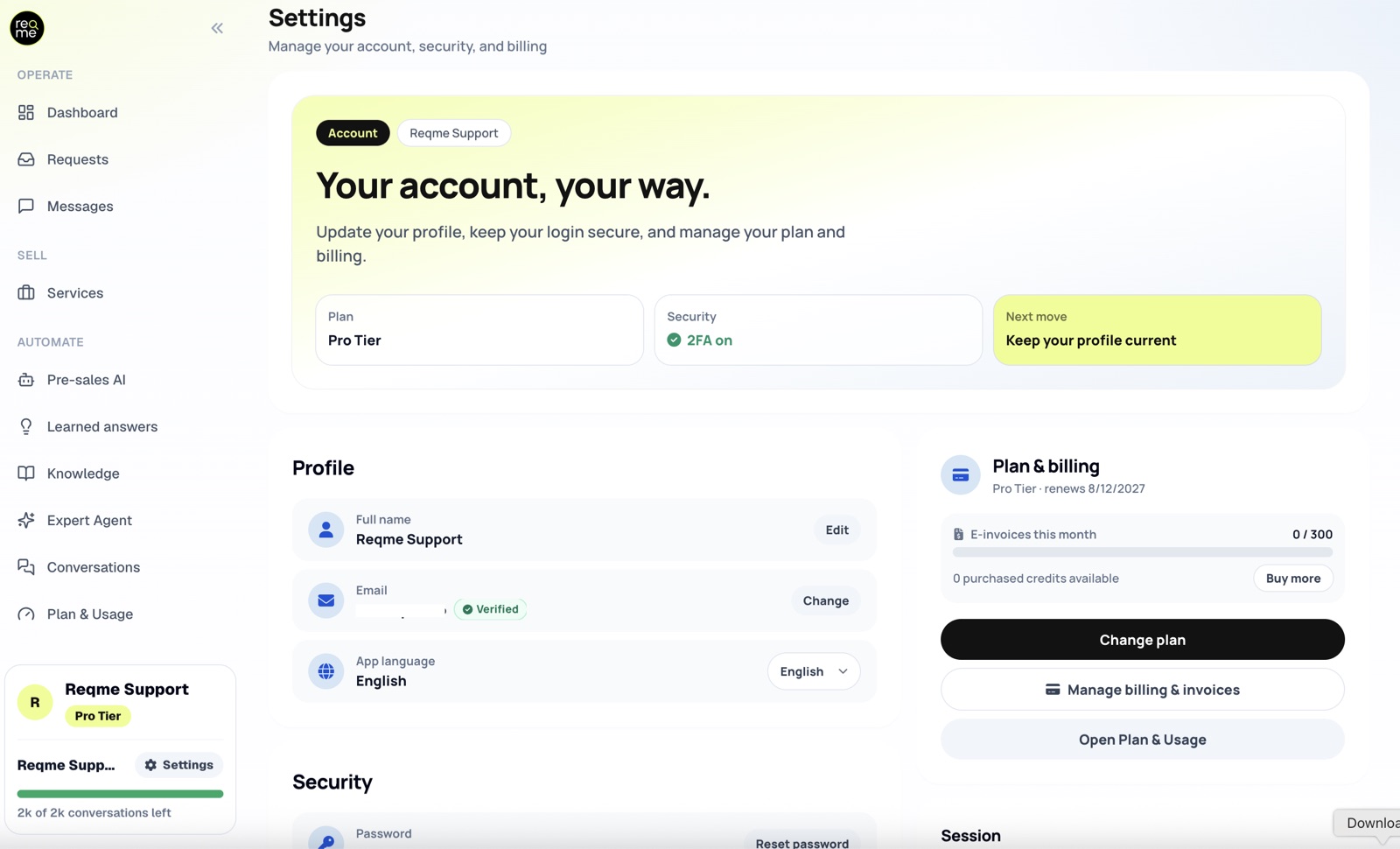Click the Security 2FA on card
1400x849 pixels.
[x=818, y=329]
